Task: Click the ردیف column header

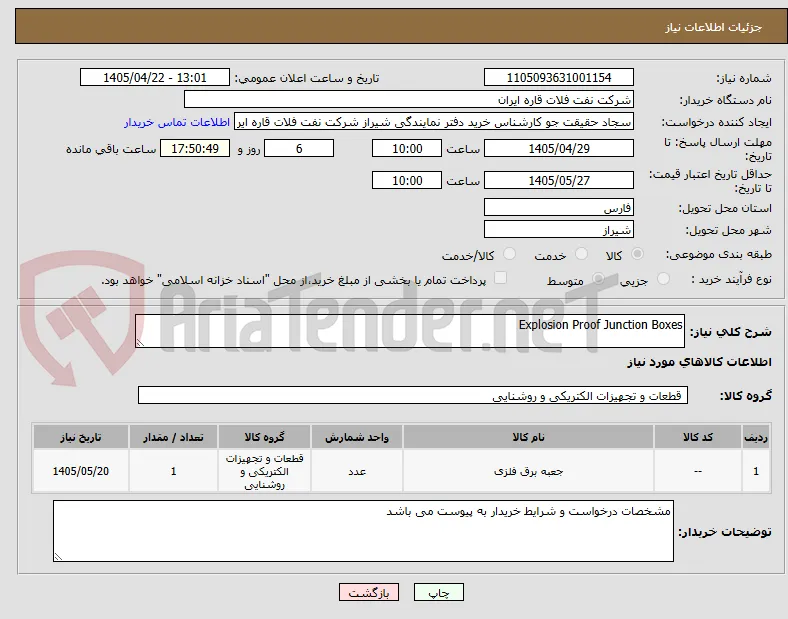Action: coord(756,437)
